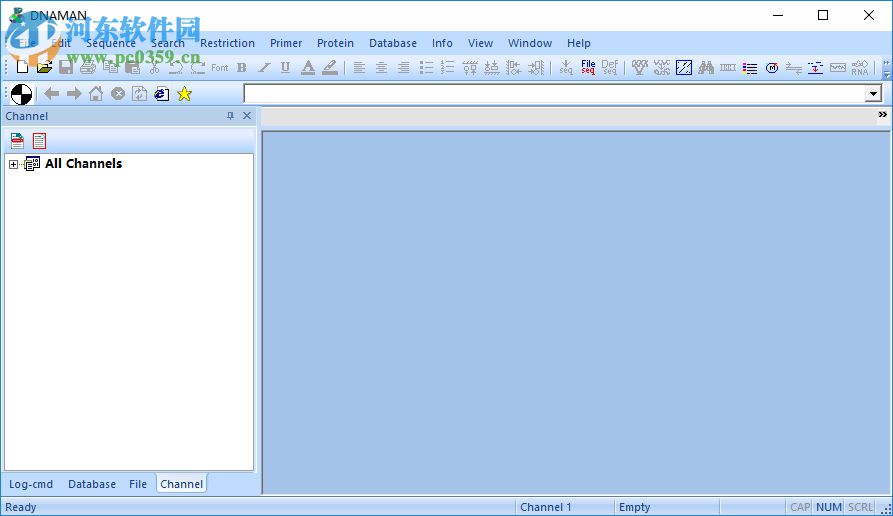Viewport: 893px width, 516px height.
Task: Choose the font color A tool
Action: pos(308,67)
